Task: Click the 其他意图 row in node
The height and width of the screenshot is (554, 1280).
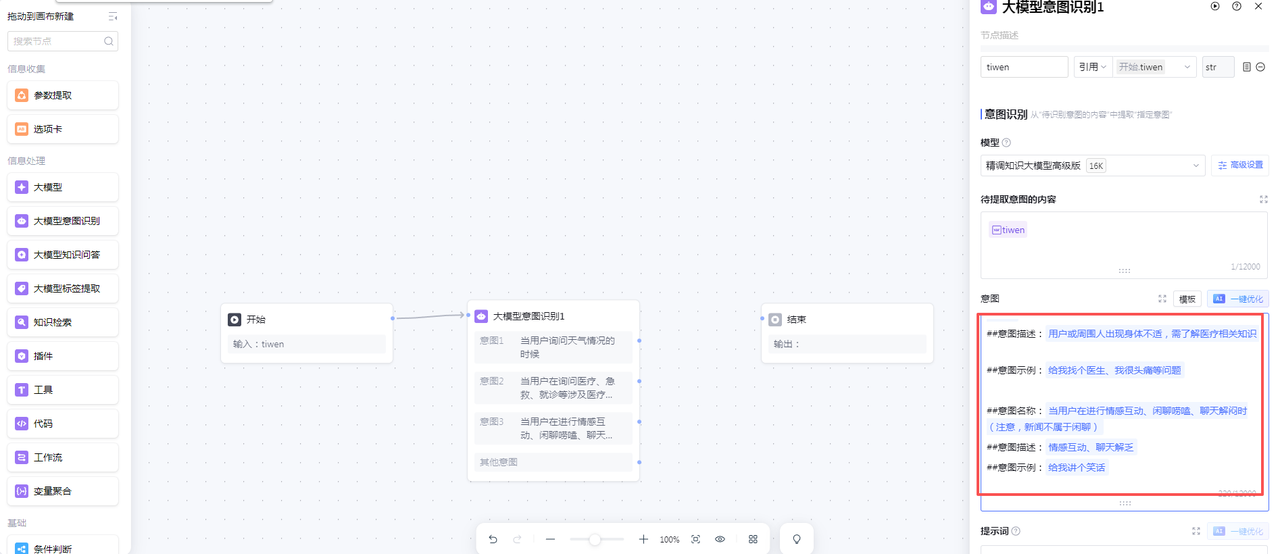Action: click(553, 462)
